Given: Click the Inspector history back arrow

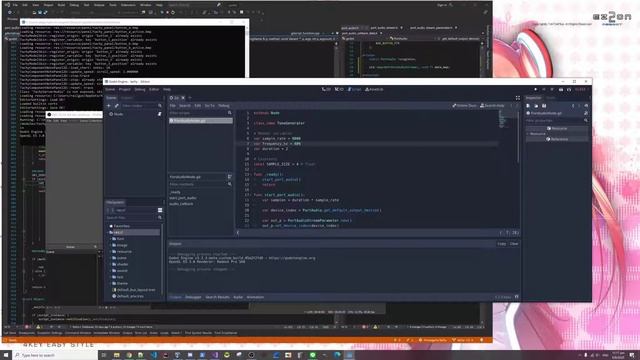Looking at the screenshot, I should [573, 106].
